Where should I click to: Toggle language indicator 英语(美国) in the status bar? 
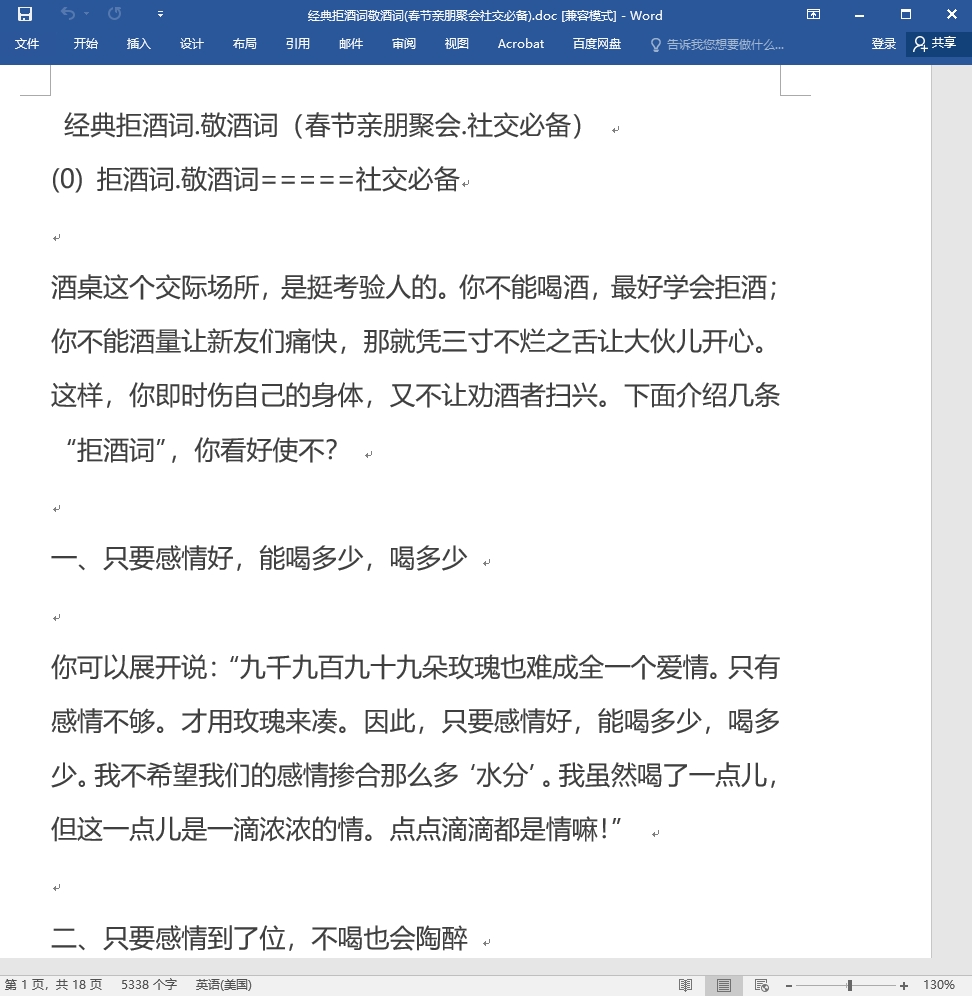pyautogui.click(x=223, y=985)
